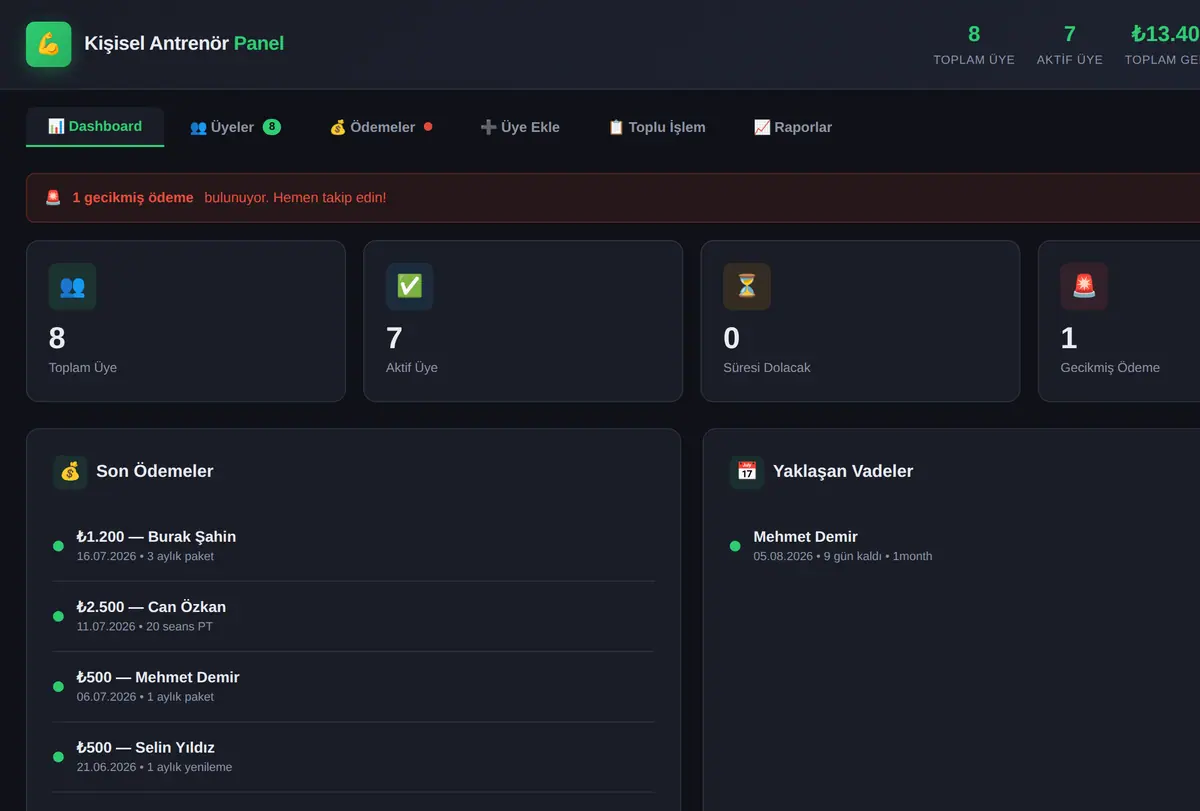Click the money bag icon beside Son Ödemeler
Viewport: 1200px width, 811px height.
(x=70, y=472)
